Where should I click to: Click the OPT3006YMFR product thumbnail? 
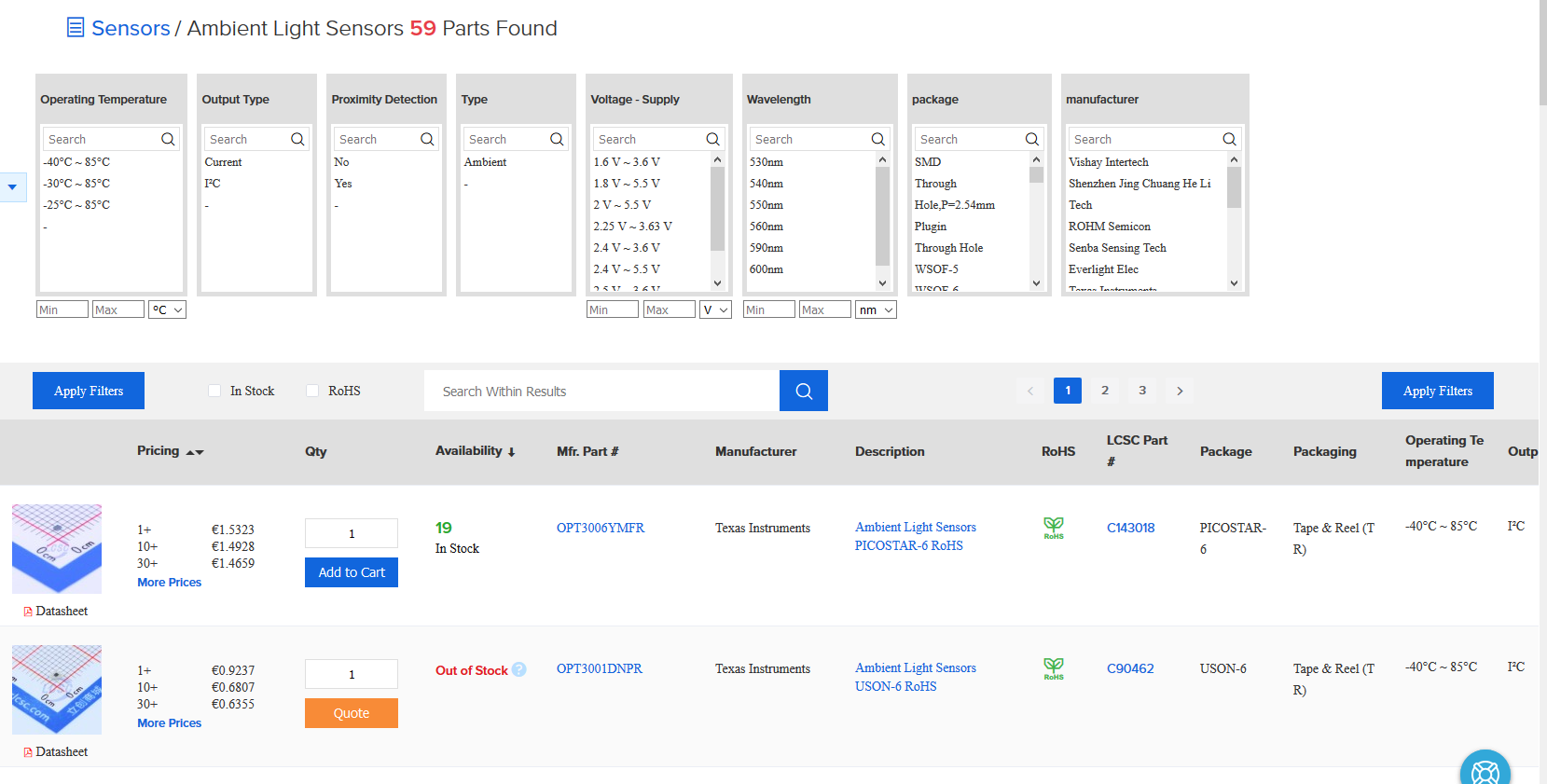tap(57, 549)
